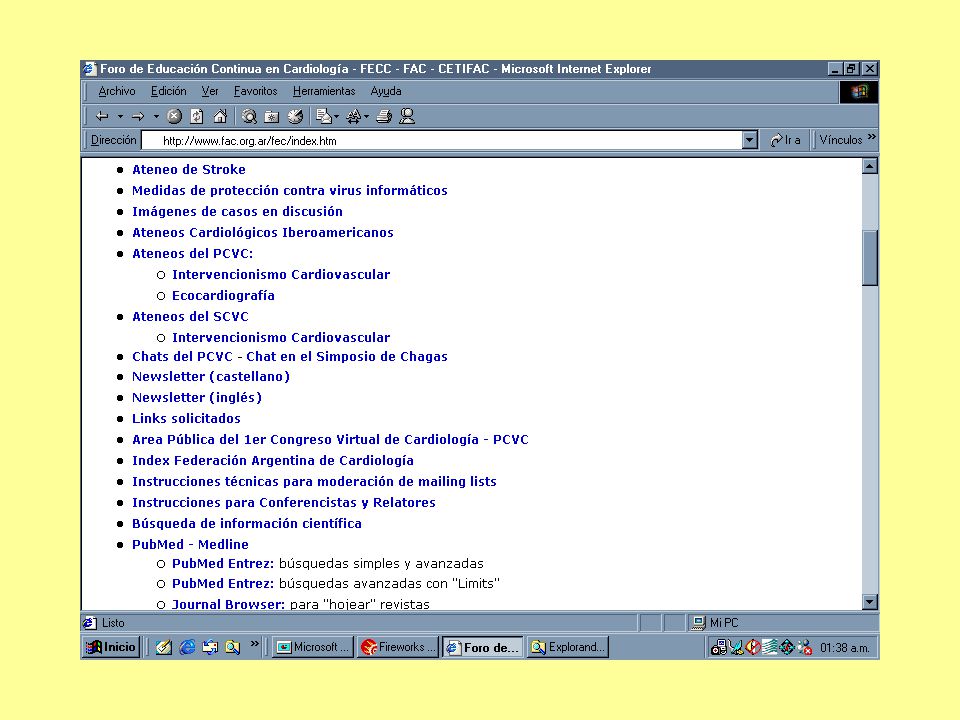Expand the text Size dropdown arrow

click(x=366, y=116)
